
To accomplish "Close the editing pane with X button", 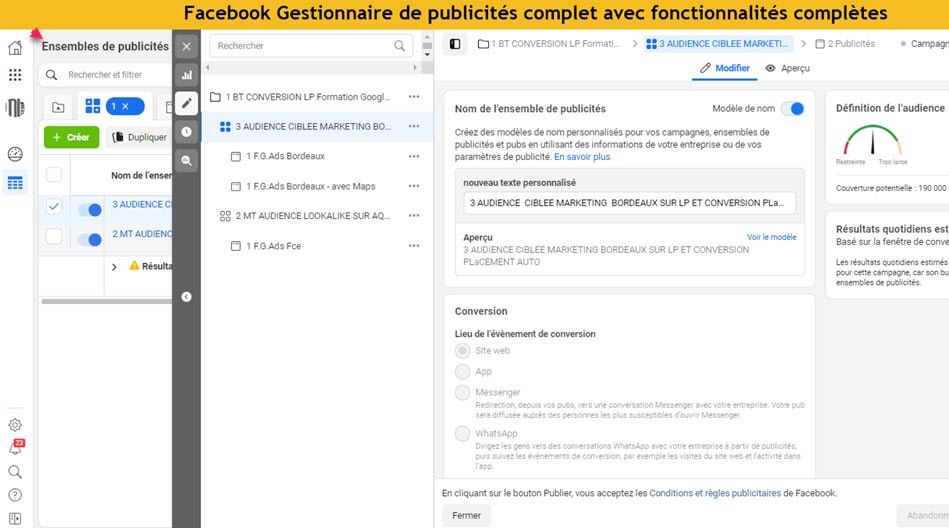I will pos(186,47).
